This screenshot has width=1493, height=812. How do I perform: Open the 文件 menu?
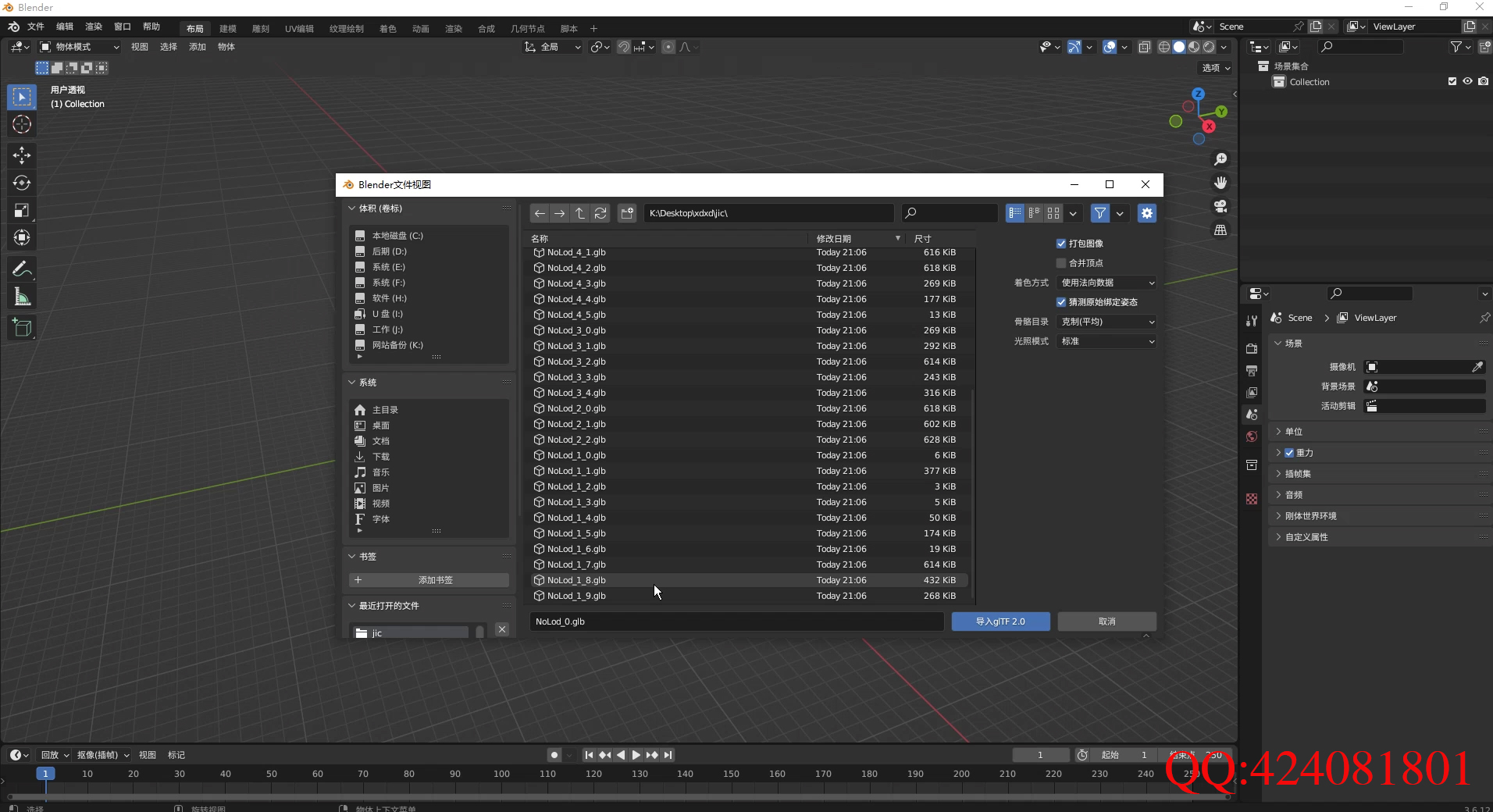tap(36, 27)
